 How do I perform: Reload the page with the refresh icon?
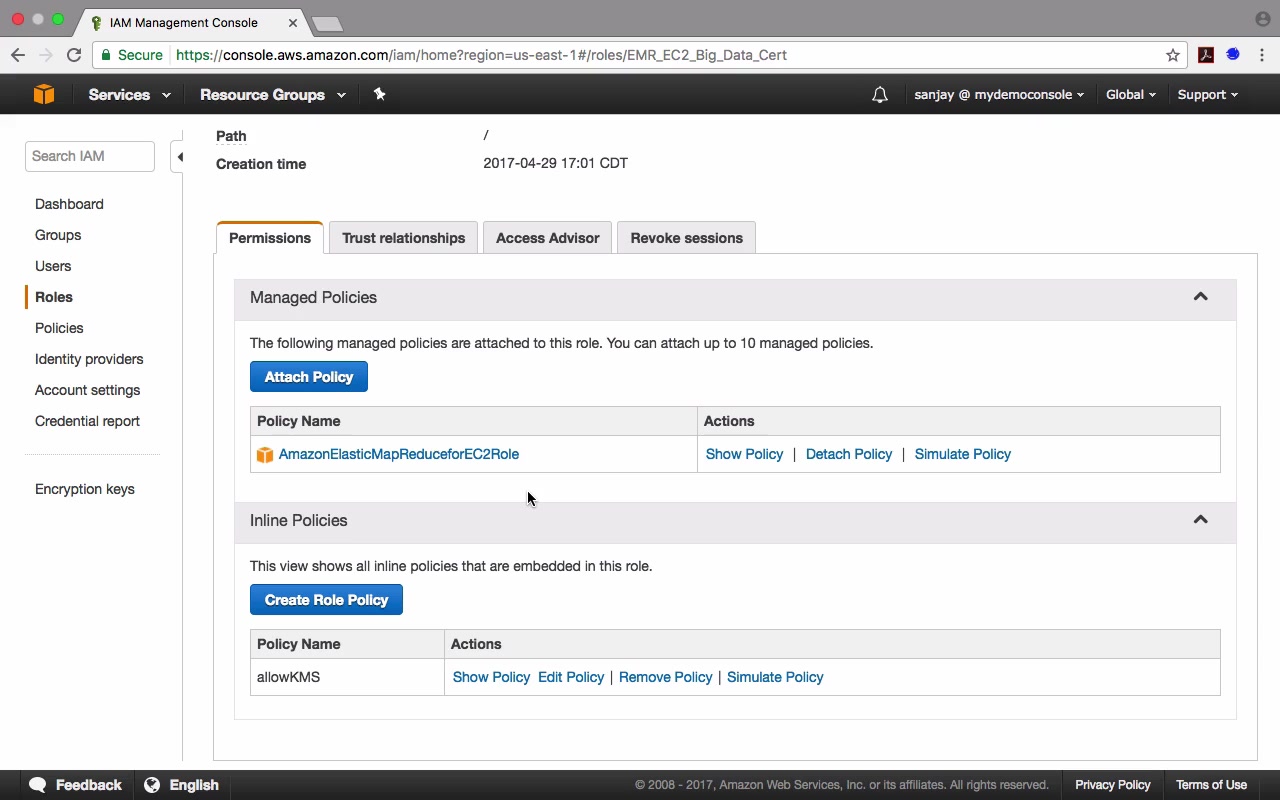coord(74,55)
